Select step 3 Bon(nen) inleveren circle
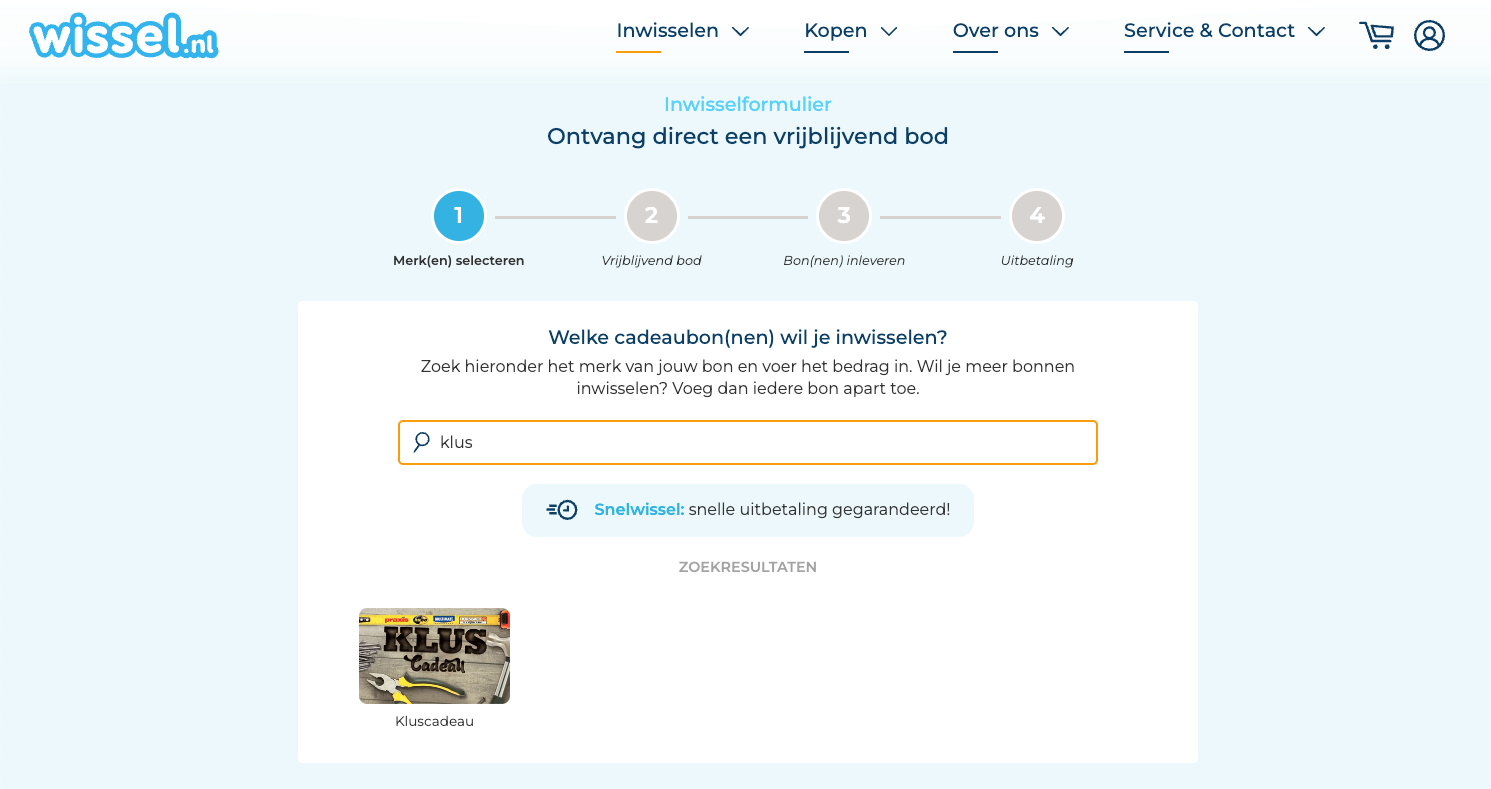Screen dimensions: 1491x789 point(844,216)
